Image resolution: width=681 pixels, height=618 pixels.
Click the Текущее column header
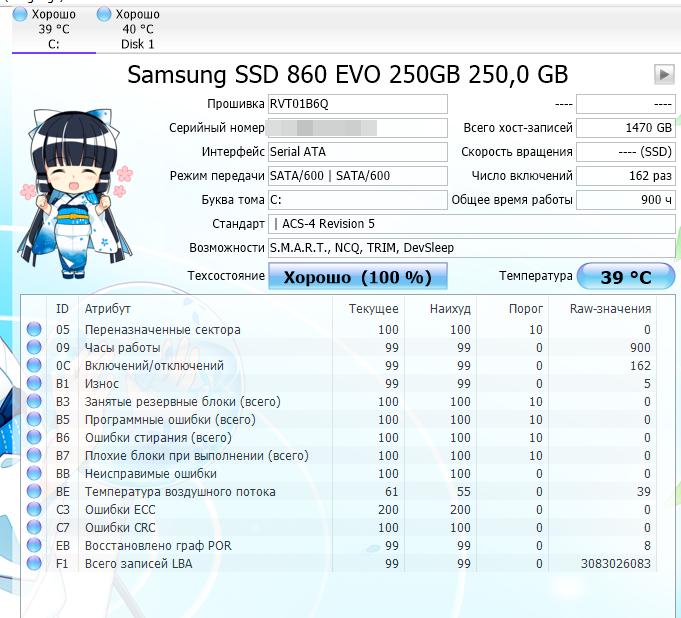pos(368,309)
